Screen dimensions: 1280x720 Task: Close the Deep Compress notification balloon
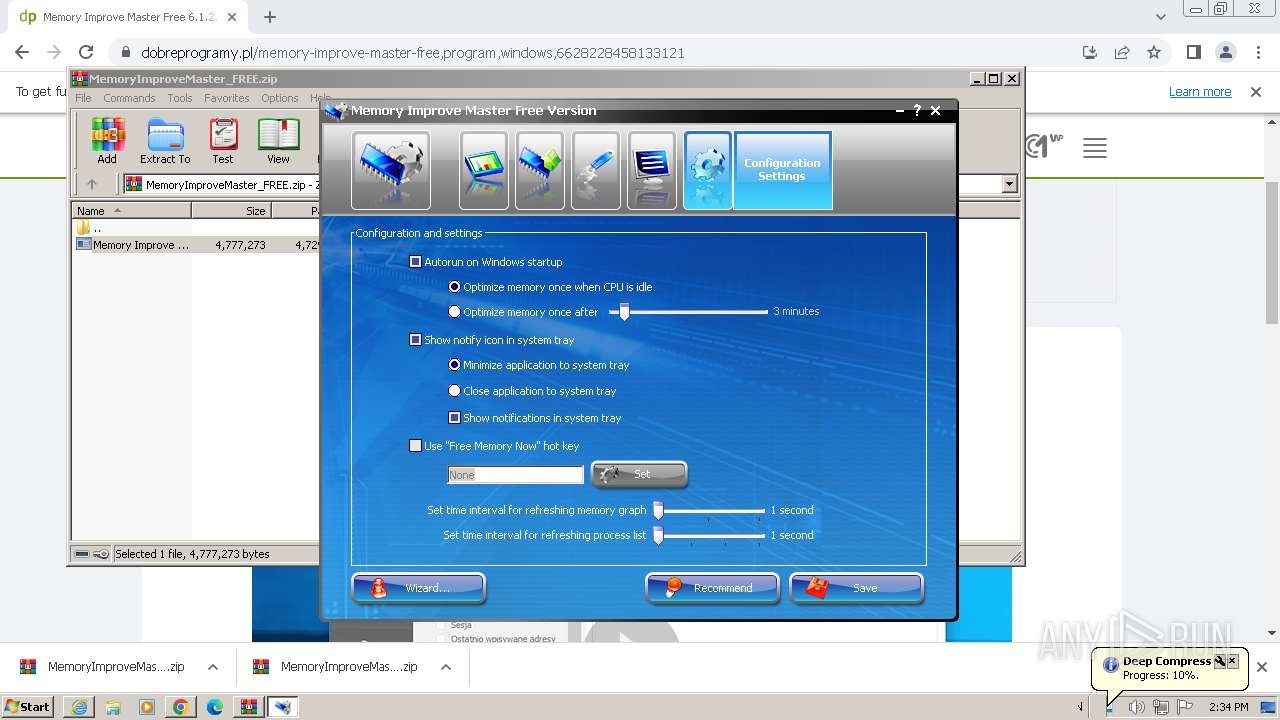pyautogui.click(x=1232, y=661)
